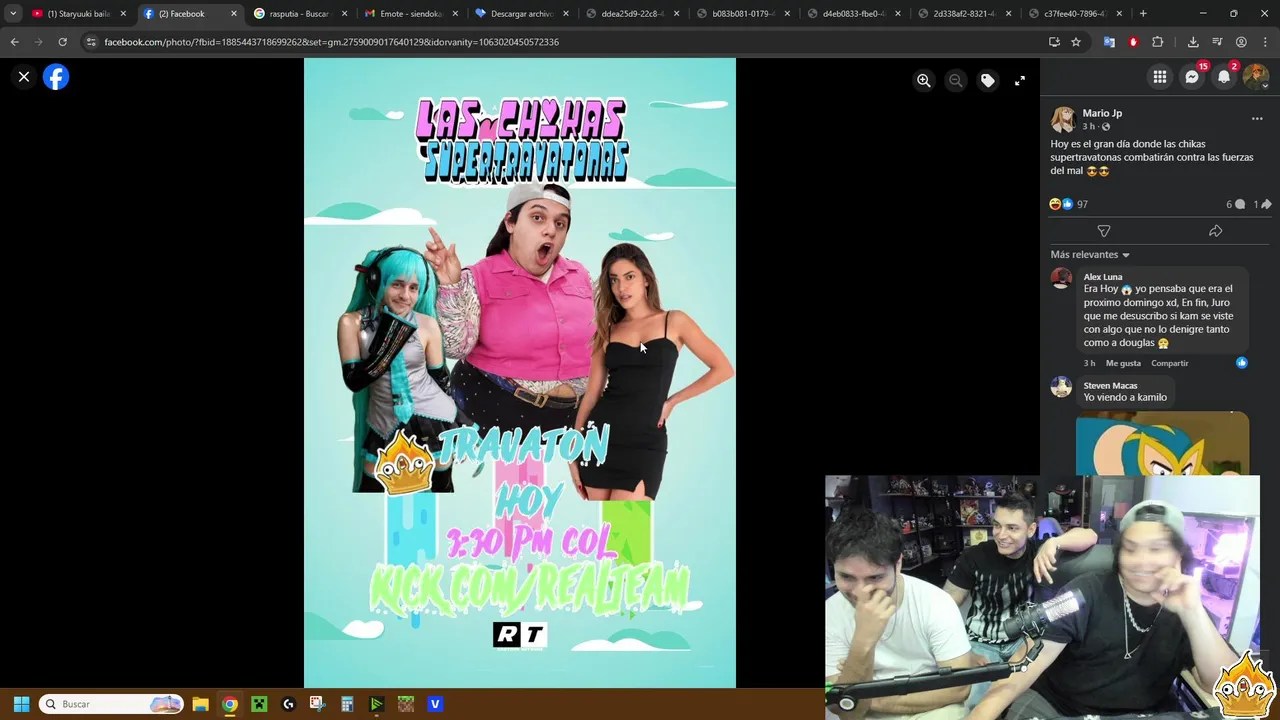Open the red extension icon
Viewport: 1280px width, 720px height.
[1133, 42]
